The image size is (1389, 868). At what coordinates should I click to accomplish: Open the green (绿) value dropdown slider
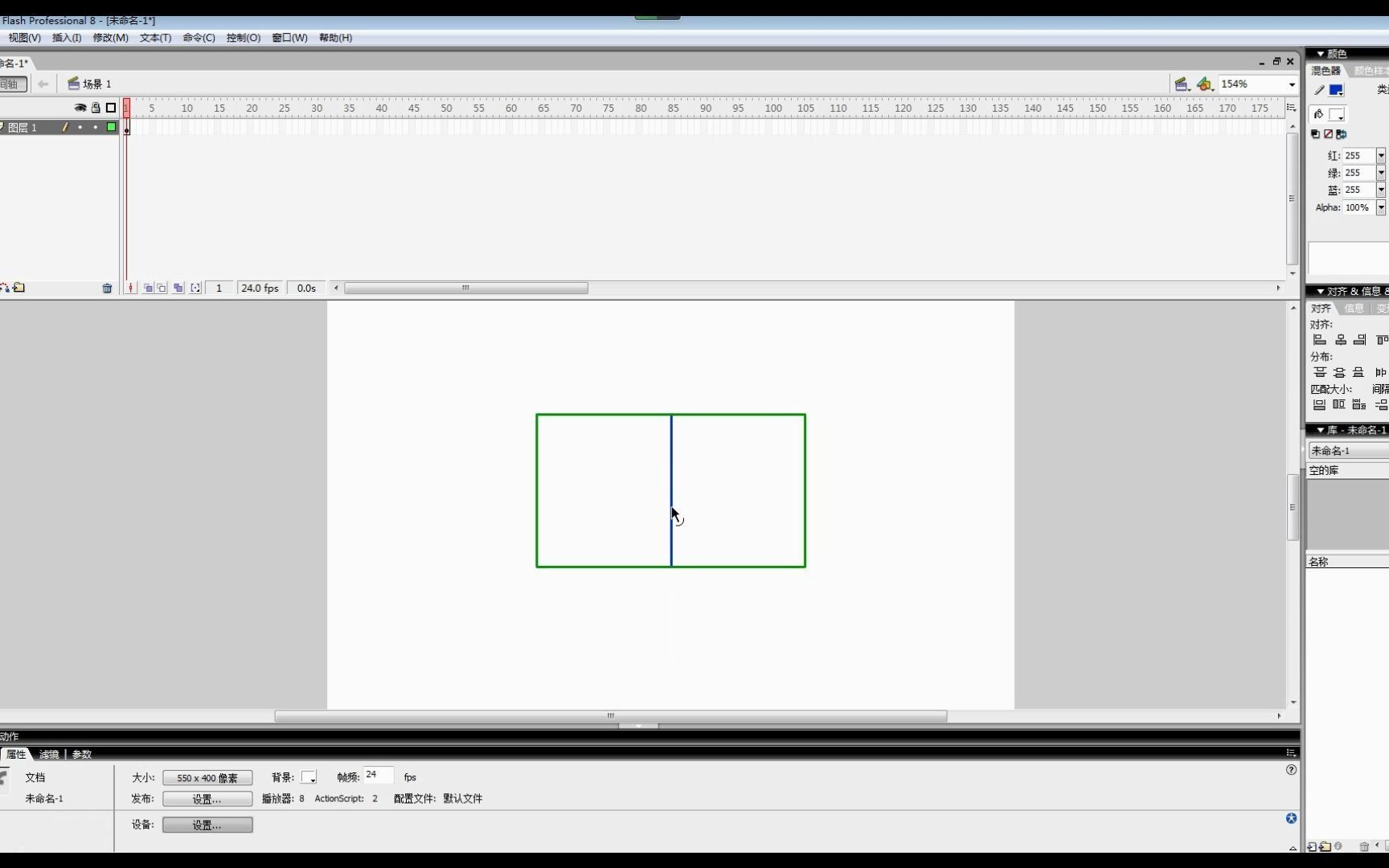(1381, 173)
